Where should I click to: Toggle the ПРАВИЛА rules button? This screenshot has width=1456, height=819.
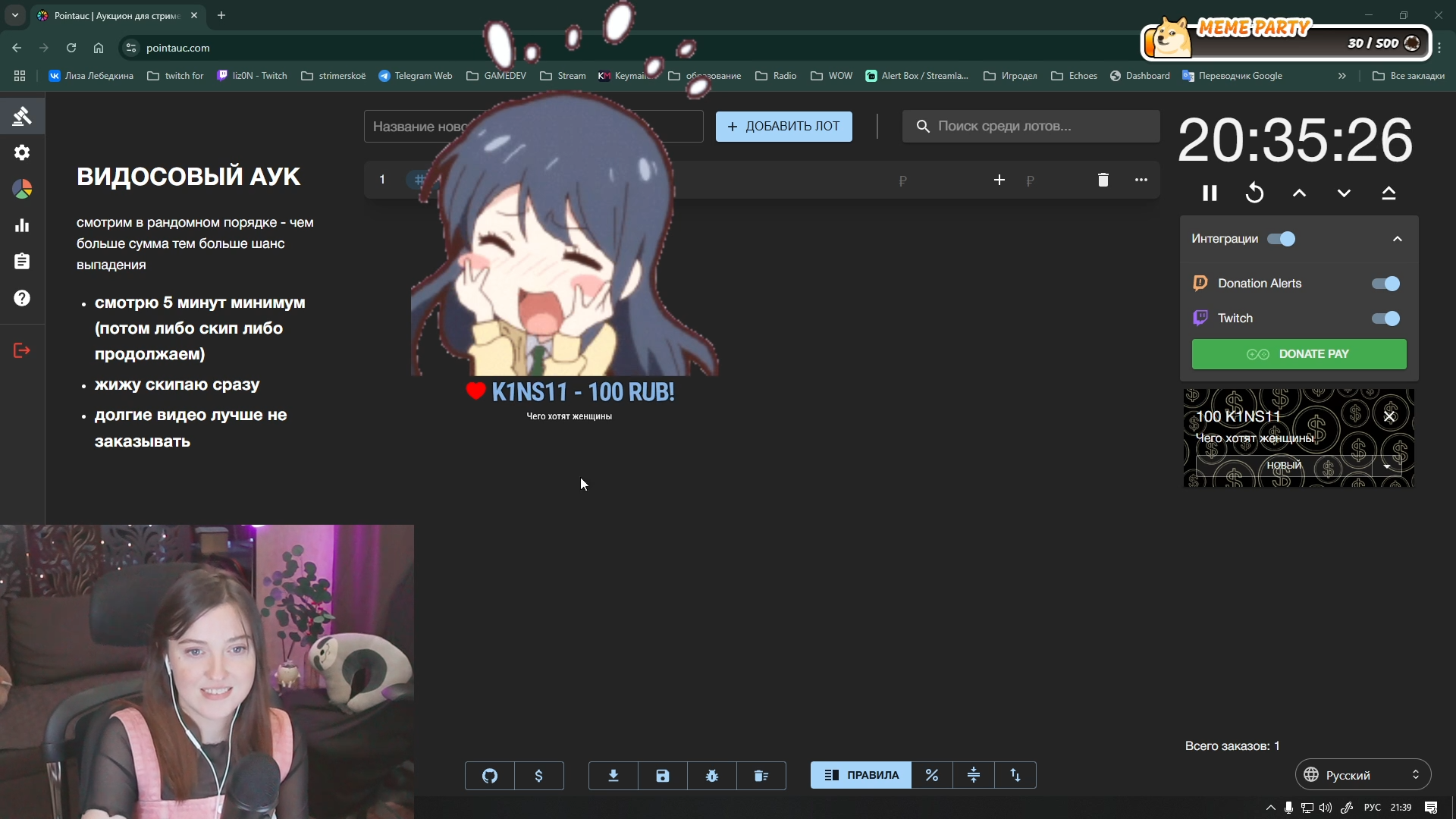click(x=861, y=775)
